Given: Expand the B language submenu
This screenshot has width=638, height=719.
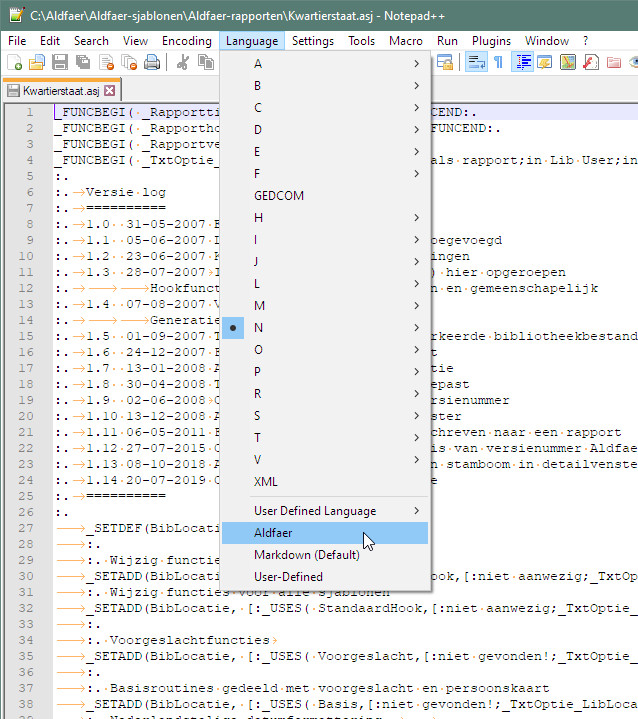Looking at the screenshot, I should coord(325,86).
